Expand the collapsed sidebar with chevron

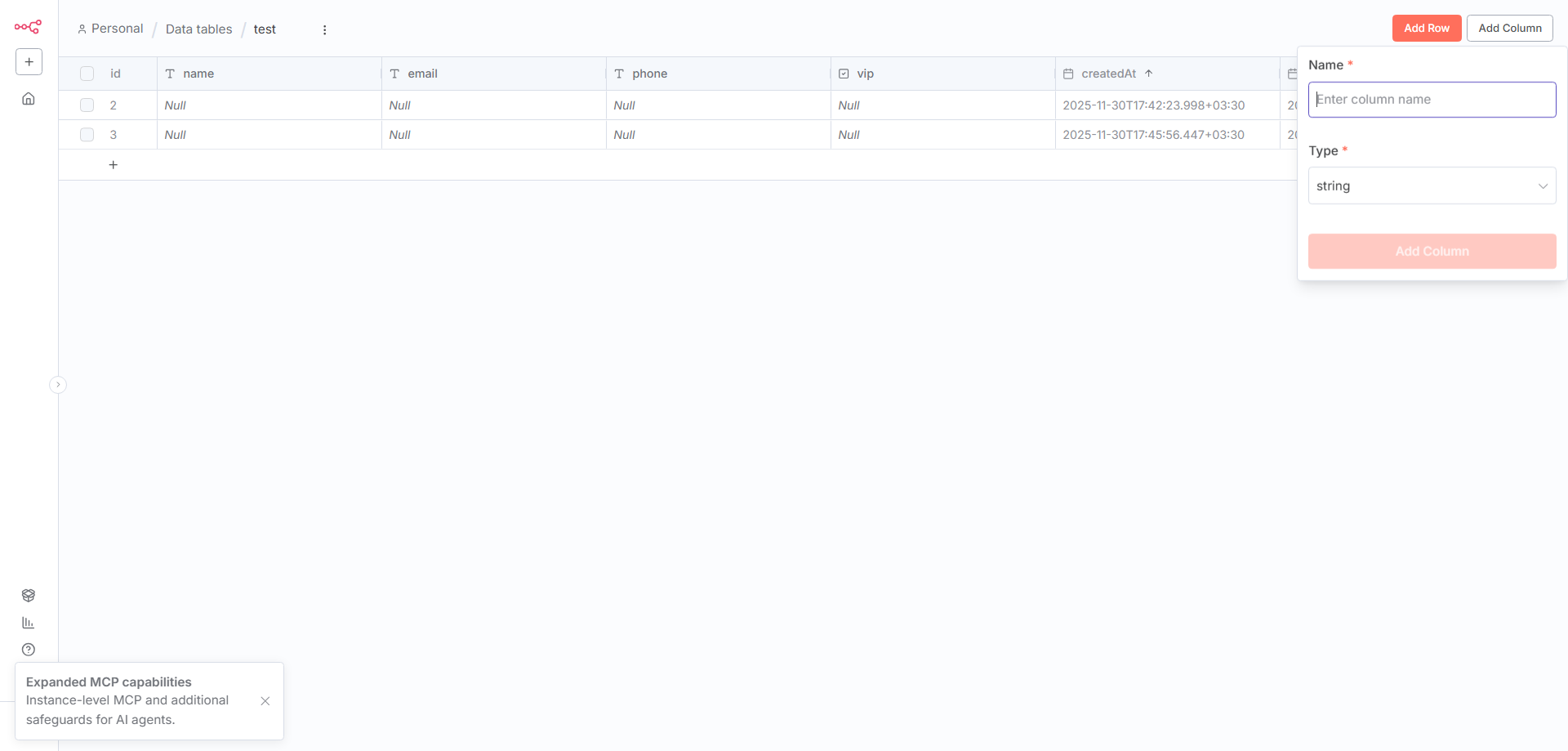(x=58, y=385)
